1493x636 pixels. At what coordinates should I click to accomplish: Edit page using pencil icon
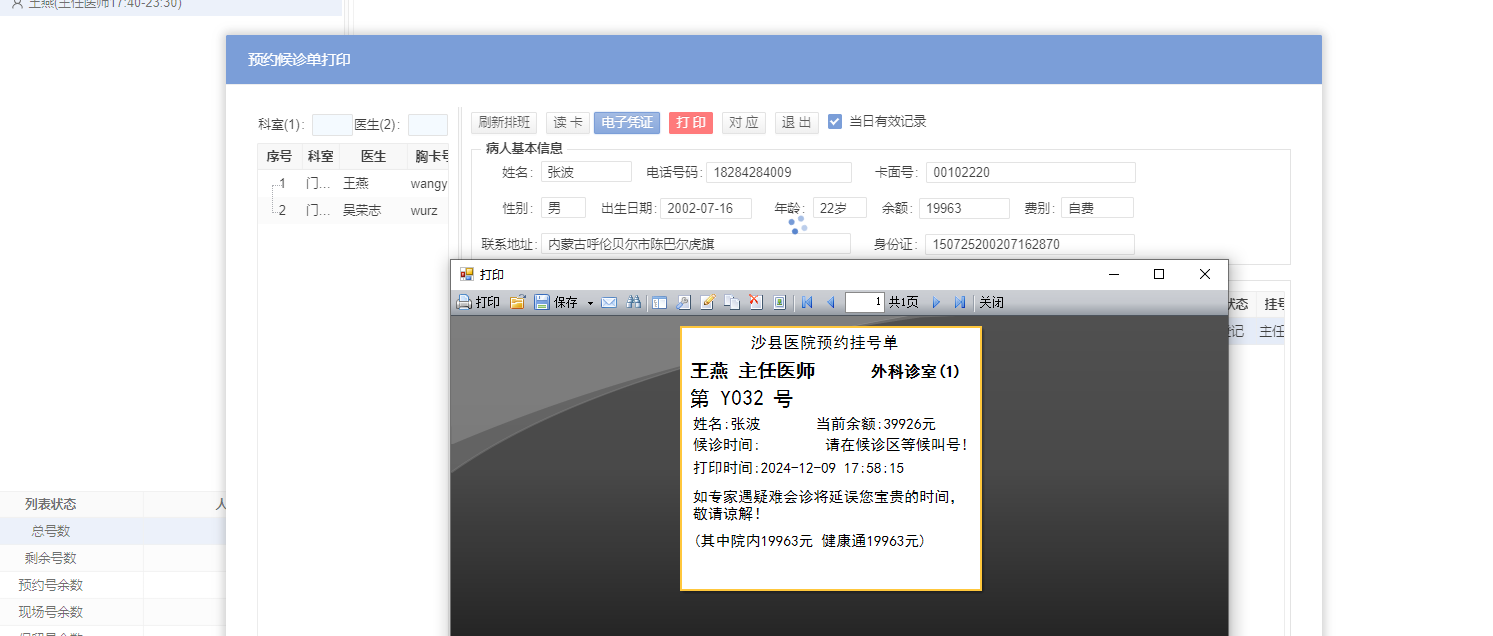708,302
